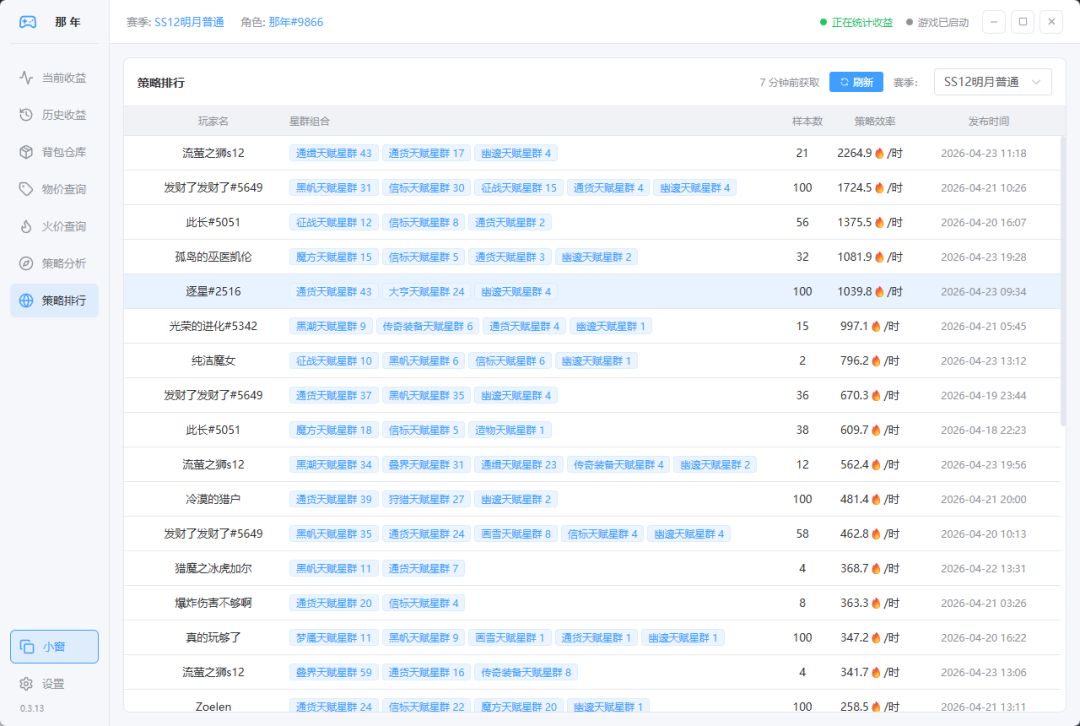Image resolution: width=1080 pixels, height=726 pixels.
Task: Open 当前收益 current earnings page
Action: click(x=54, y=78)
